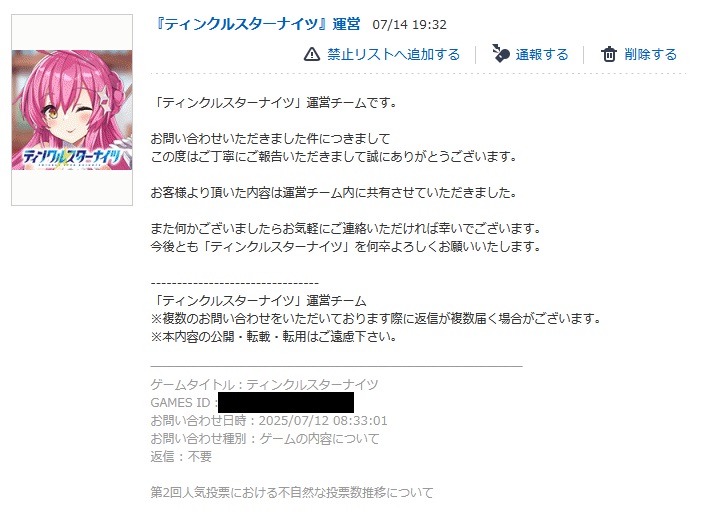Delete the message with 削除する link
The image size is (703, 514).
coord(651,54)
